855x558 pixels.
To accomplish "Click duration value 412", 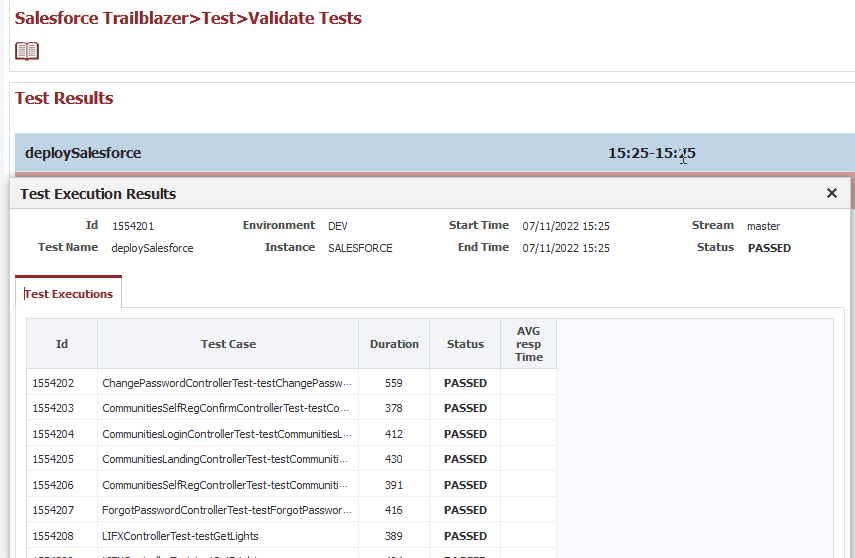I will click(x=394, y=434).
